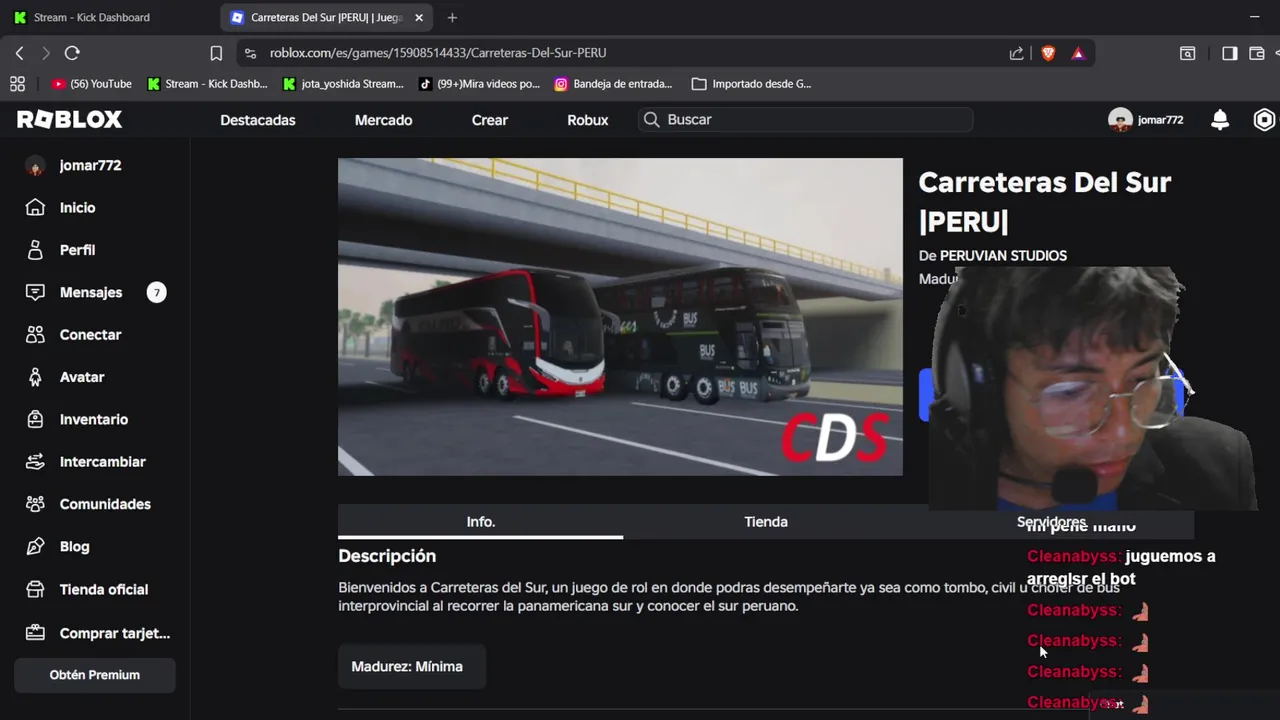Open Mercado in top navigation

[383, 120]
